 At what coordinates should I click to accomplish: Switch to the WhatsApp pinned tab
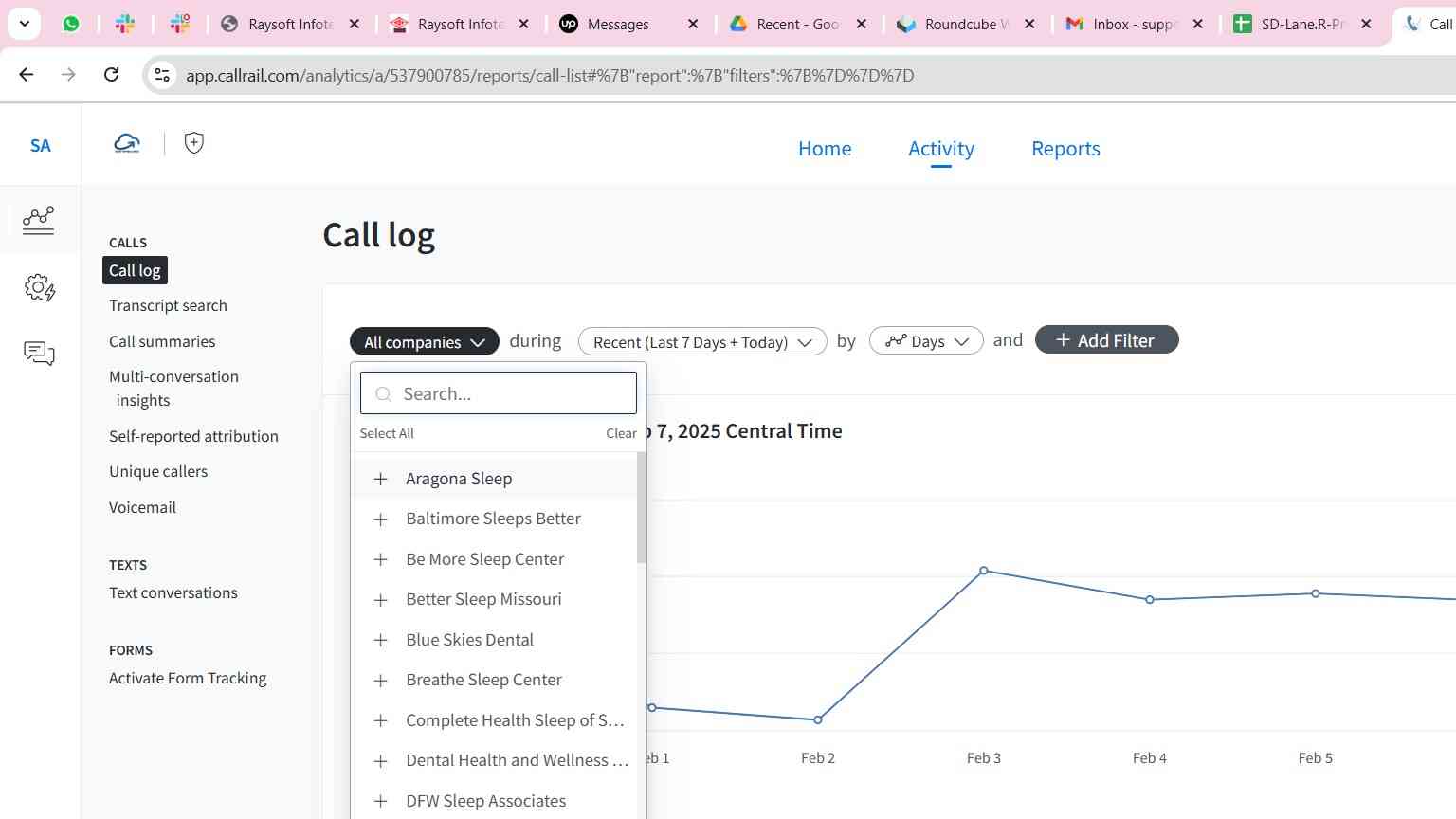(x=71, y=24)
